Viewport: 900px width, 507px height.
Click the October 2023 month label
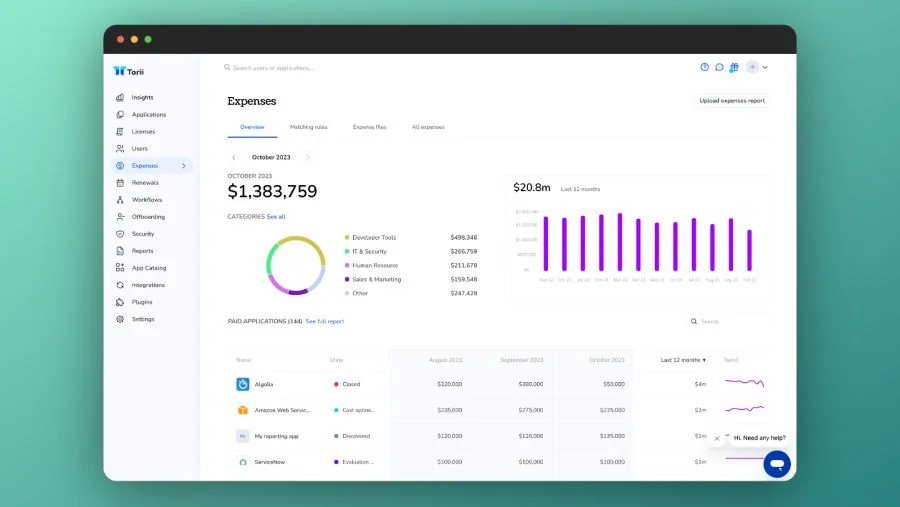tap(271, 157)
